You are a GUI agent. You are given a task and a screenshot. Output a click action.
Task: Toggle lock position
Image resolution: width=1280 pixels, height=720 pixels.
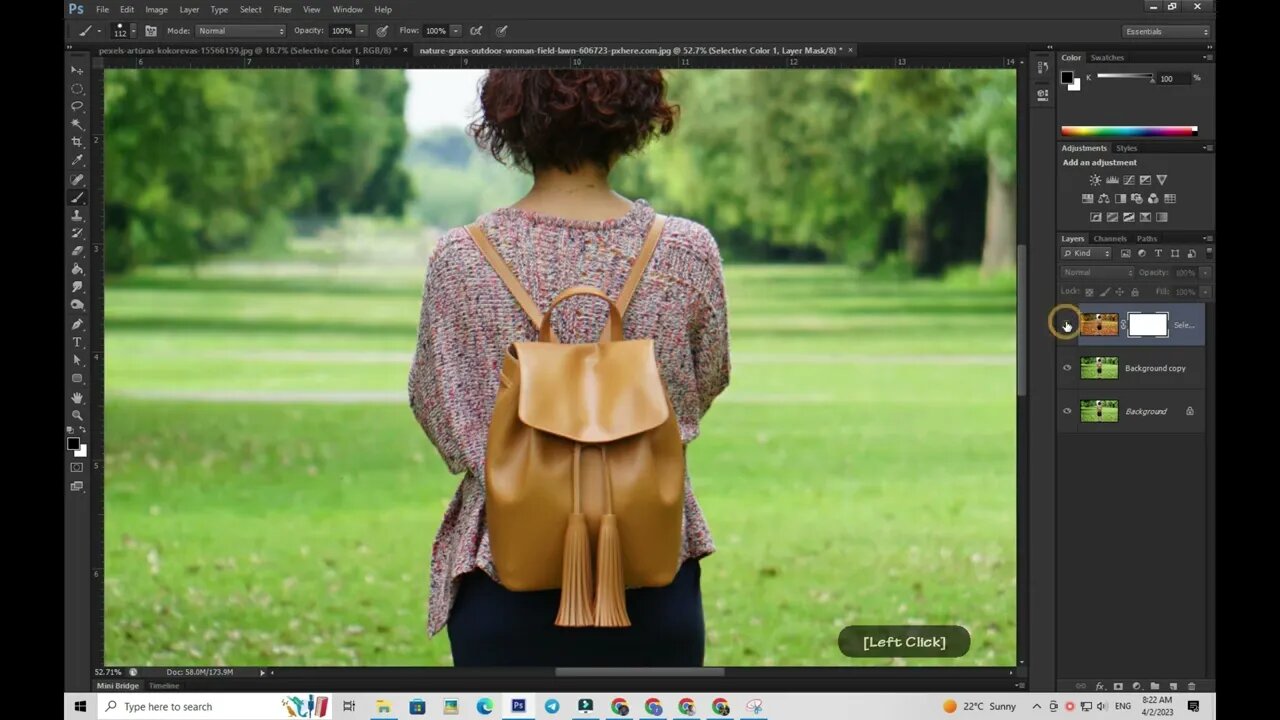(1119, 292)
